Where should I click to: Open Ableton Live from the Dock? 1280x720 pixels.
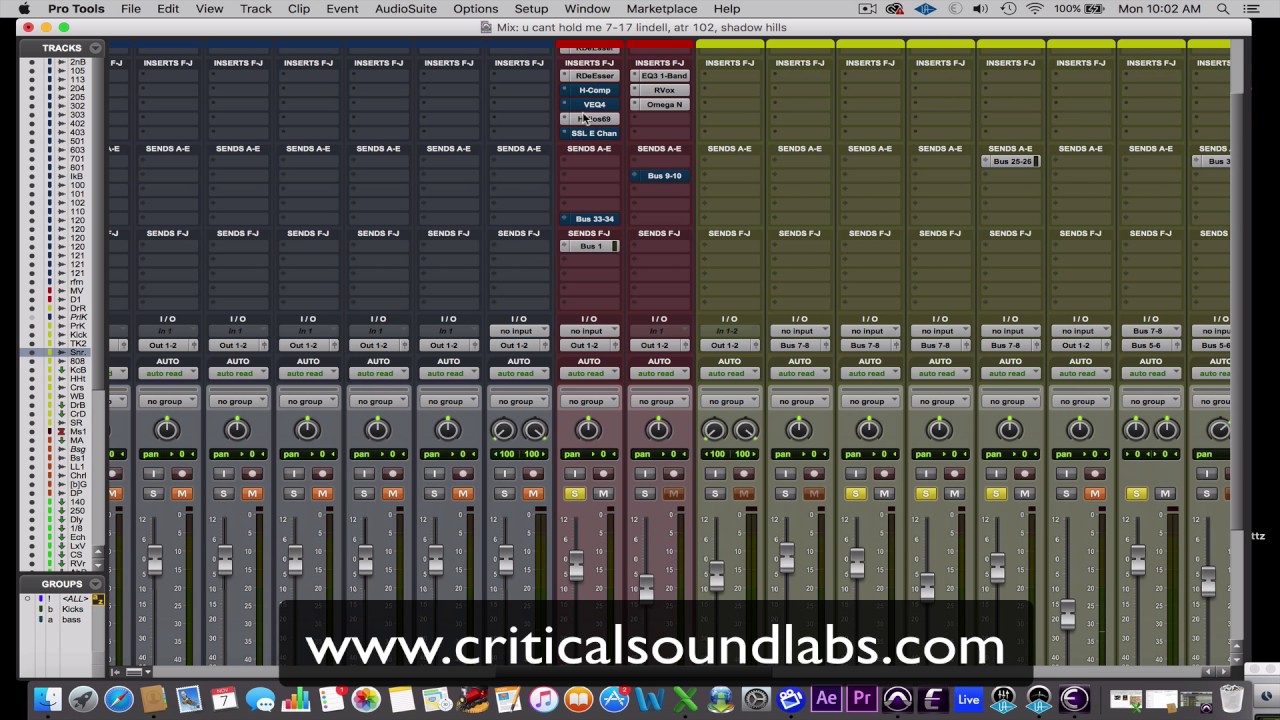[x=968, y=699]
